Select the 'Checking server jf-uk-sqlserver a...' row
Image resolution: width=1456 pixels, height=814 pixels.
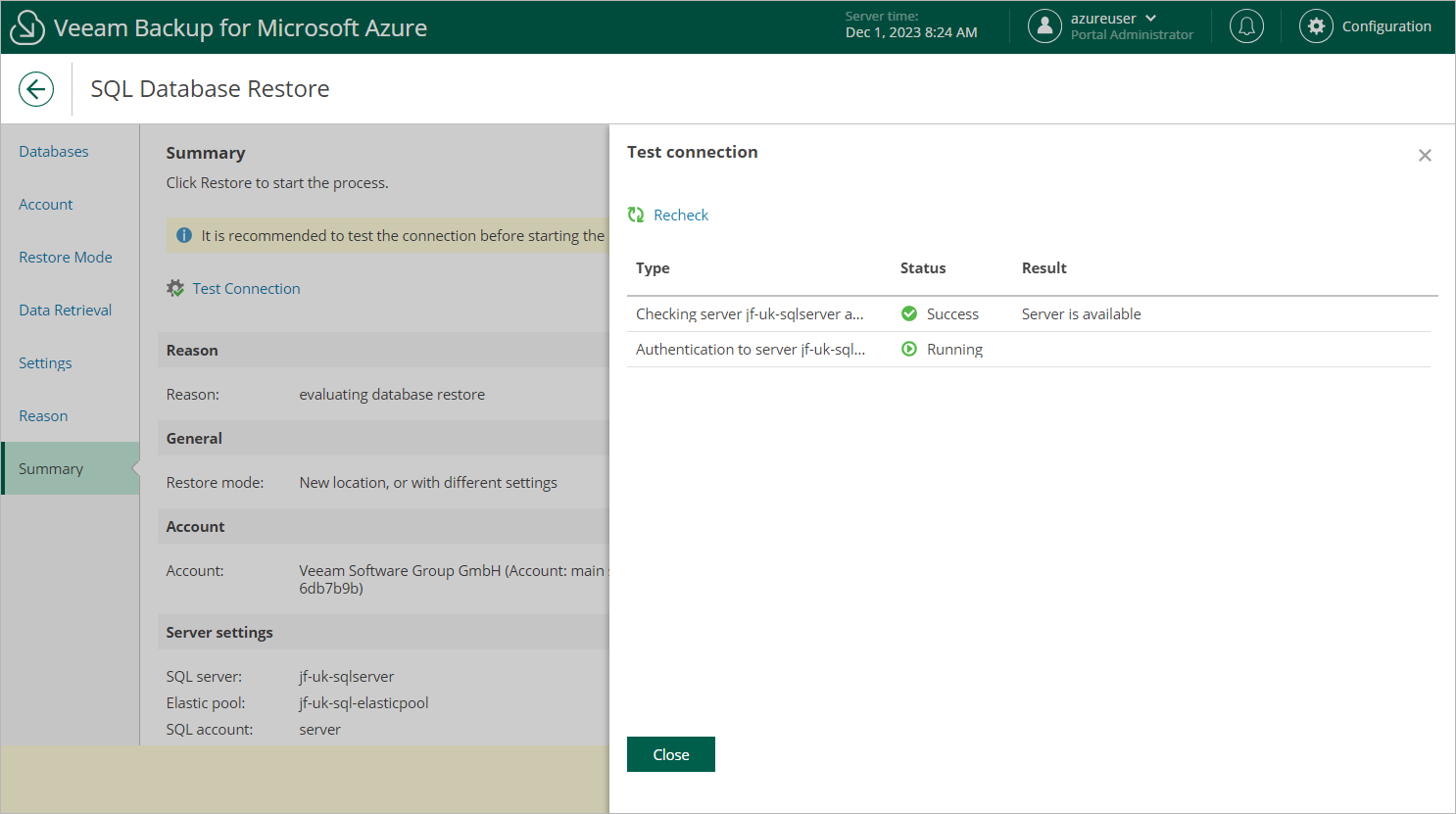point(1029,314)
